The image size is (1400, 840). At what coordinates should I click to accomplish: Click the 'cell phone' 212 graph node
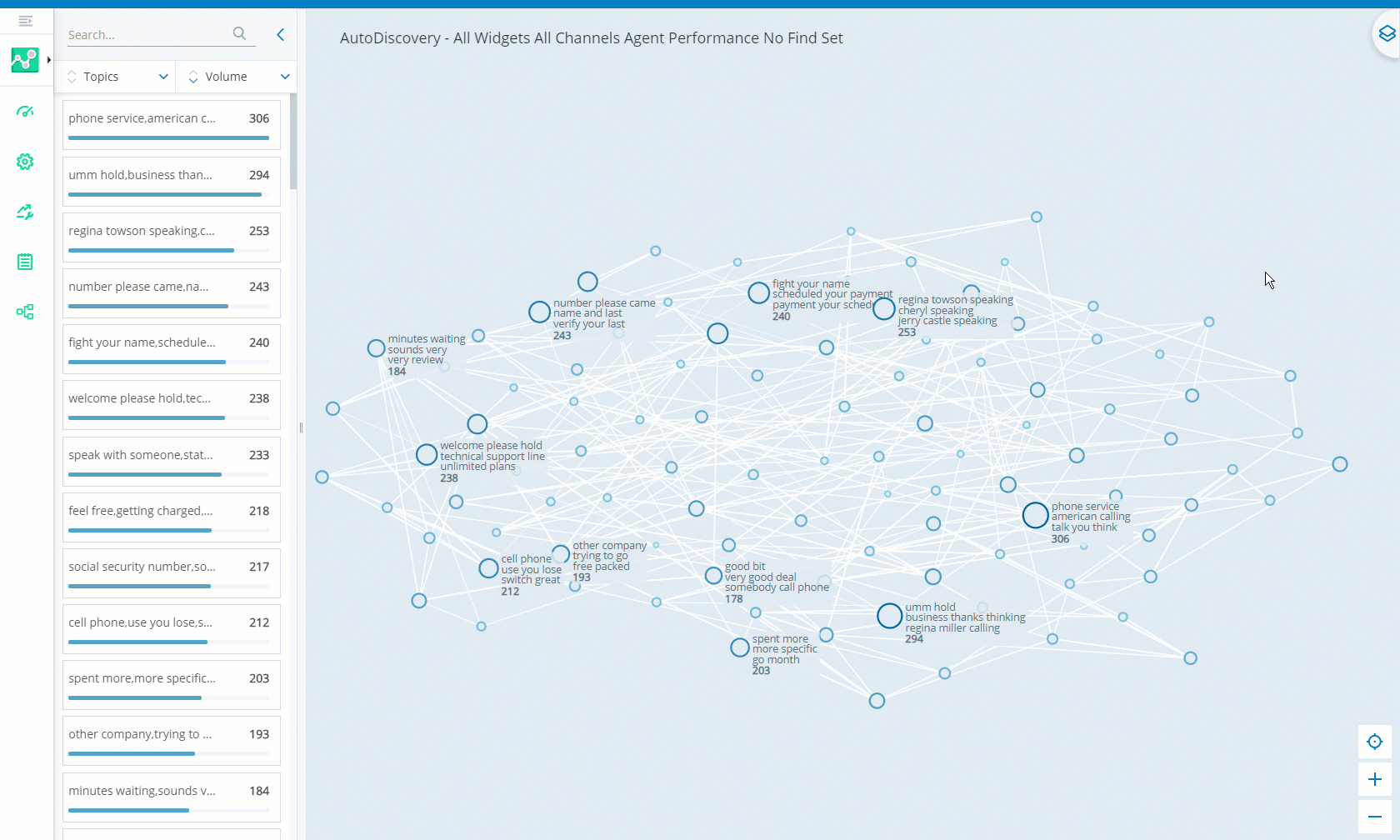coord(488,568)
